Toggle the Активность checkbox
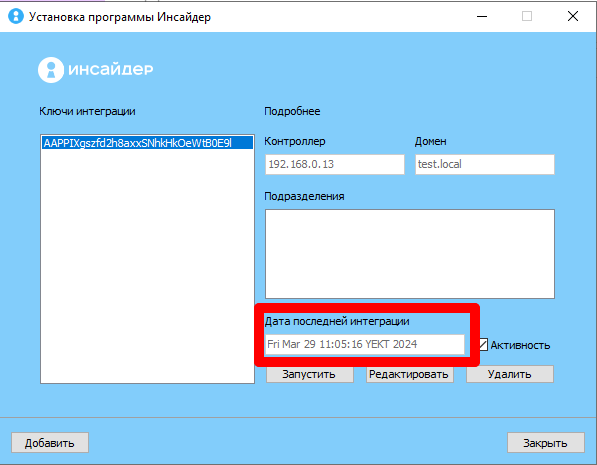This screenshot has width=597, height=465. click(483, 345)
